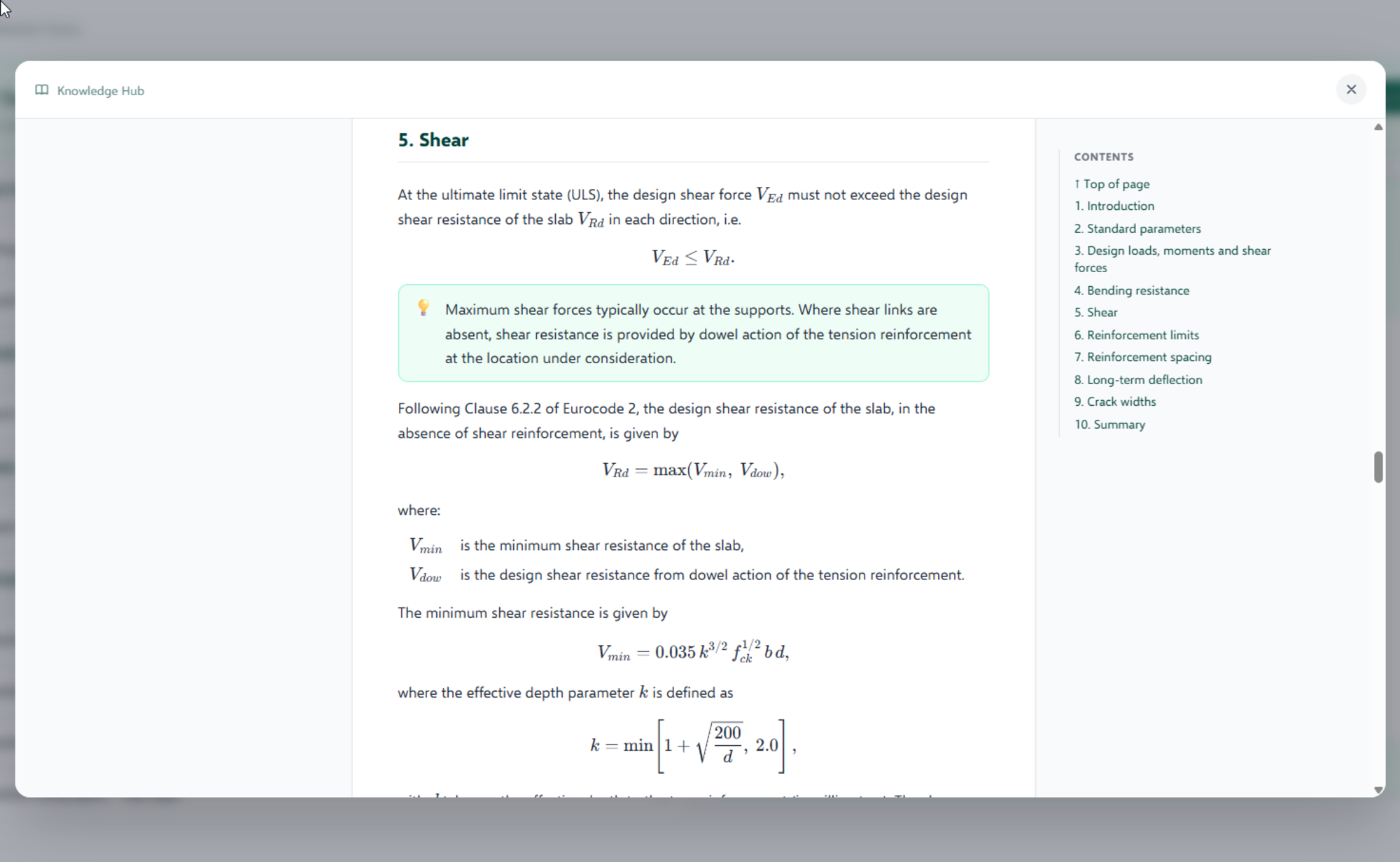
Task: Select 5. Shear in contents list
Action: pyautogui.click(x=1095, y=313)
